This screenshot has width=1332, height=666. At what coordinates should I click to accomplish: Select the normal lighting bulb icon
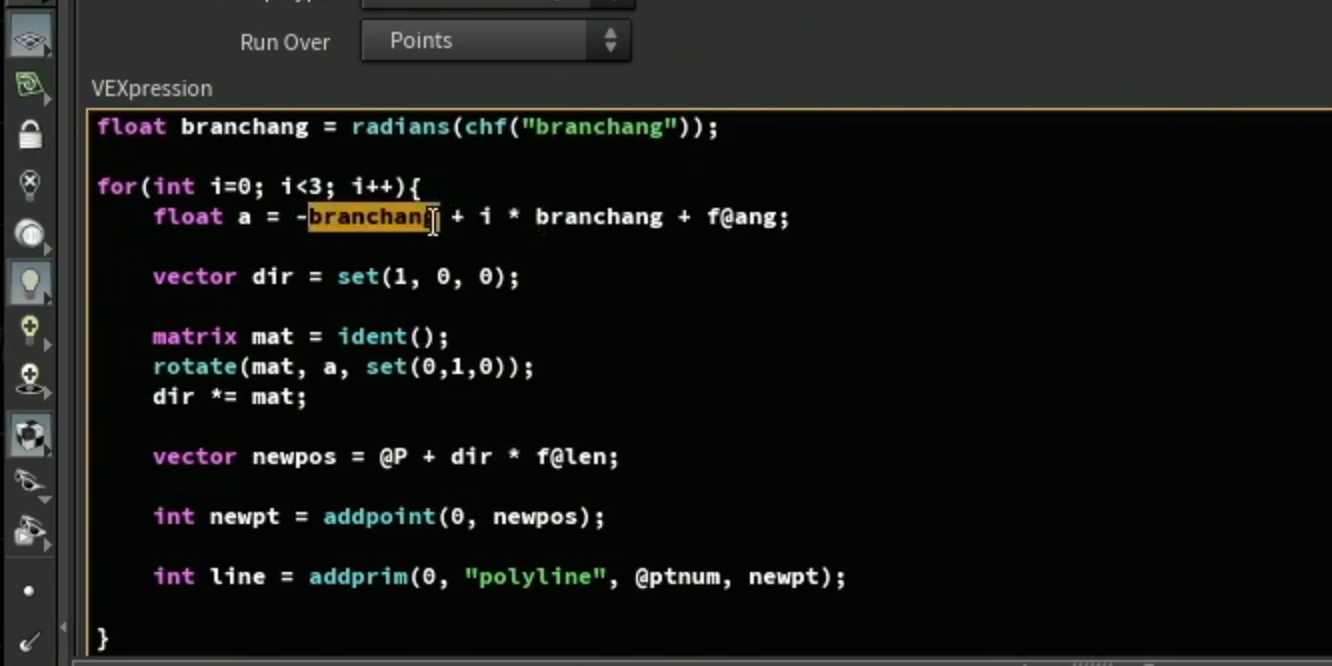[30, 284]
